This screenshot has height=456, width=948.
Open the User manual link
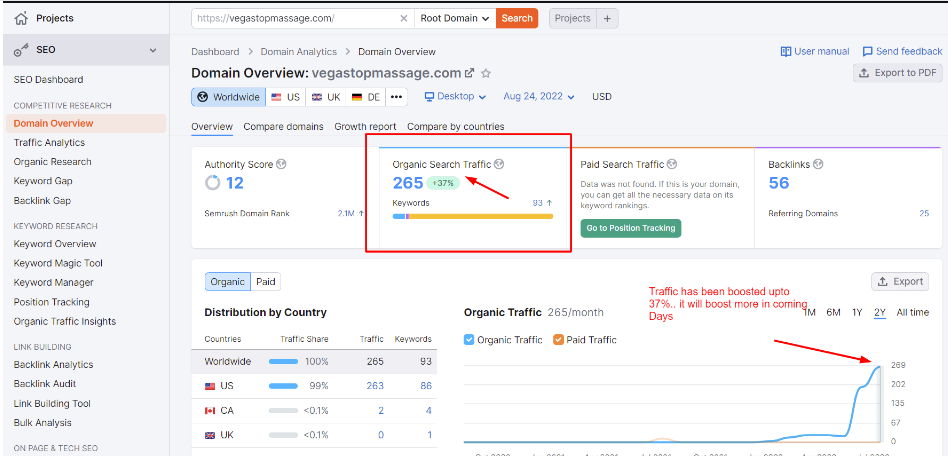click(x=815, y=51)
